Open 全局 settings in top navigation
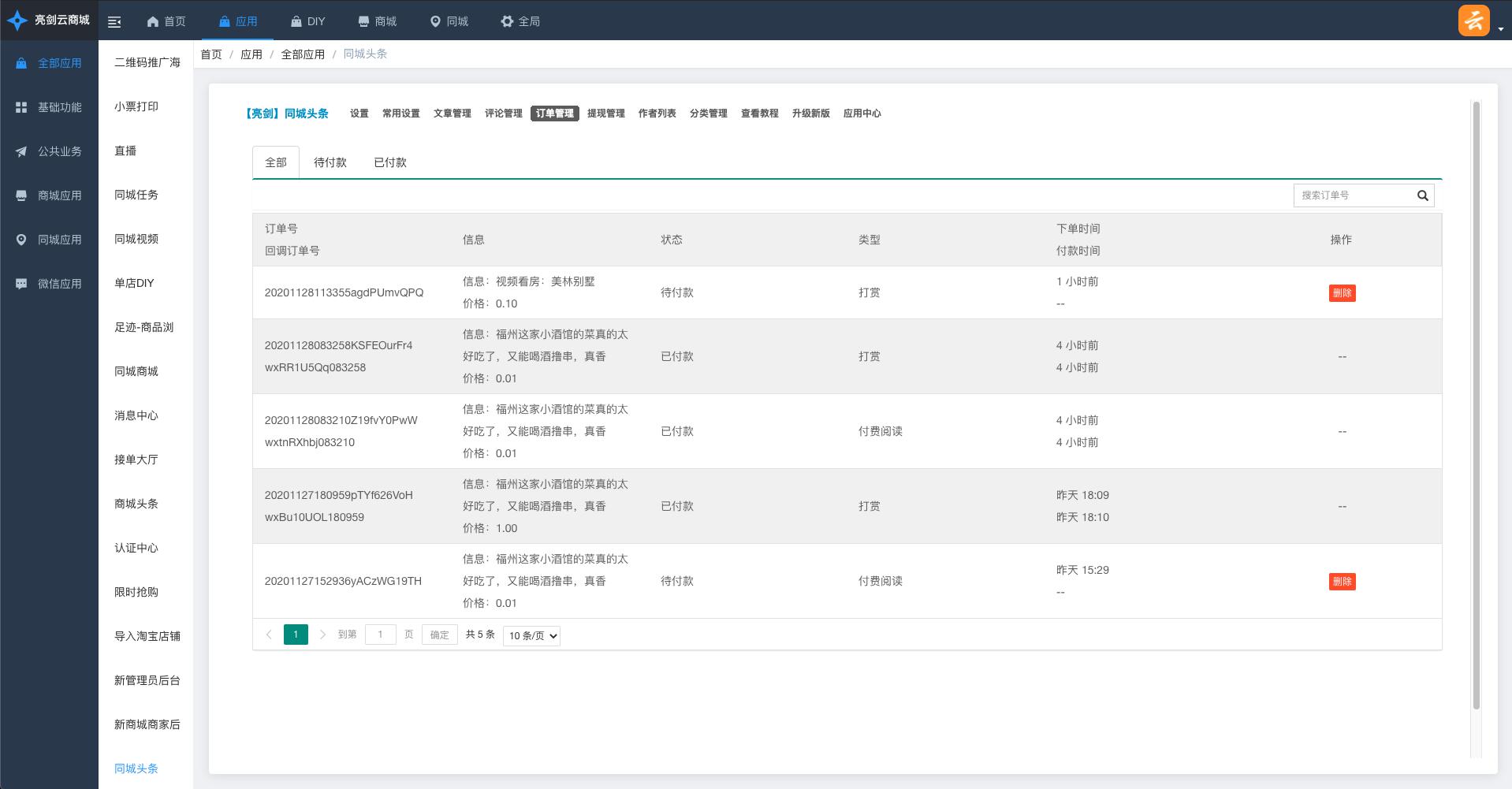 (520, 21)
